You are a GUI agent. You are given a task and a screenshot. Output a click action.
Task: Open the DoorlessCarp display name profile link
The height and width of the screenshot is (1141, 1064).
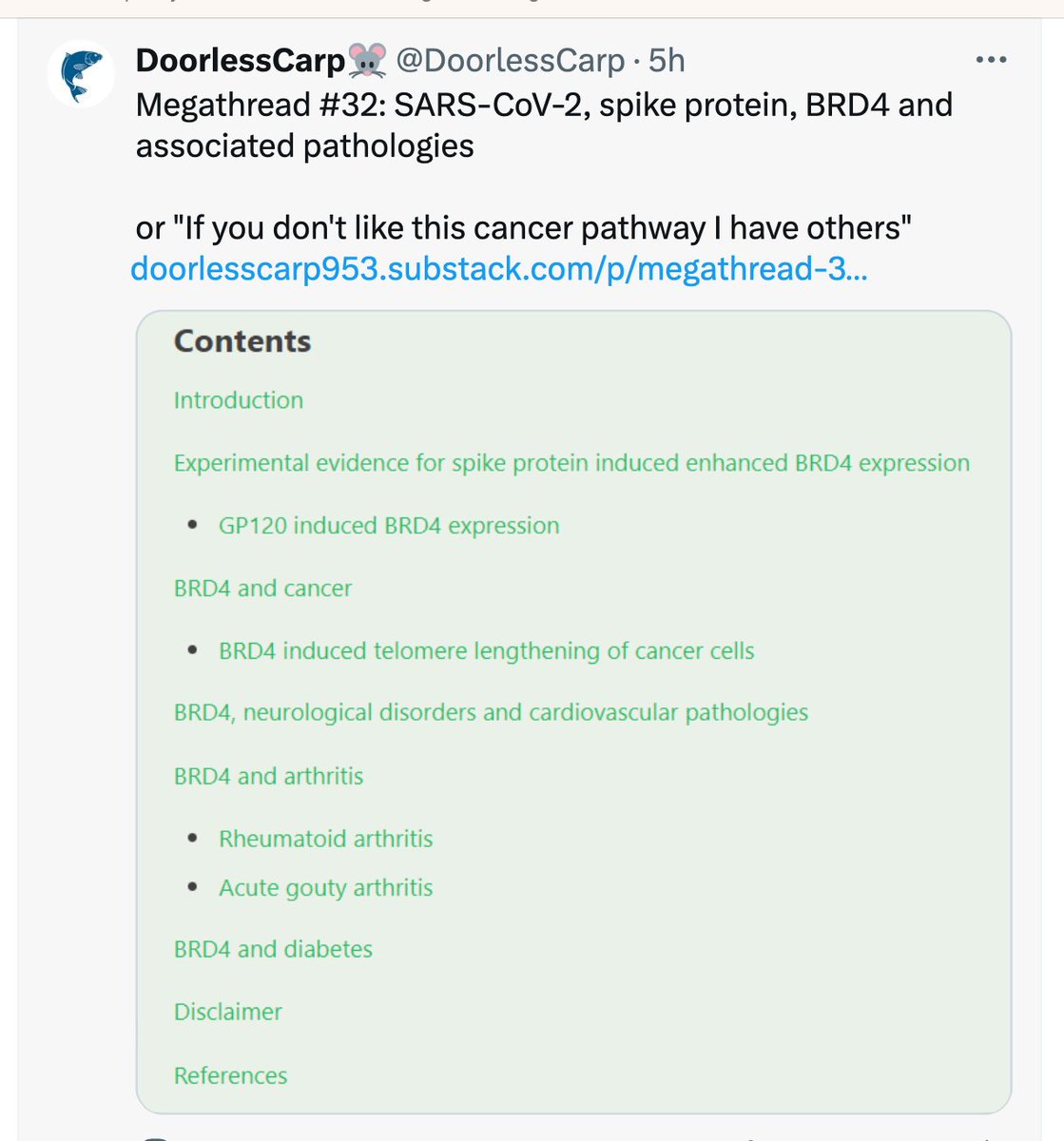click(x=240, y=61)
